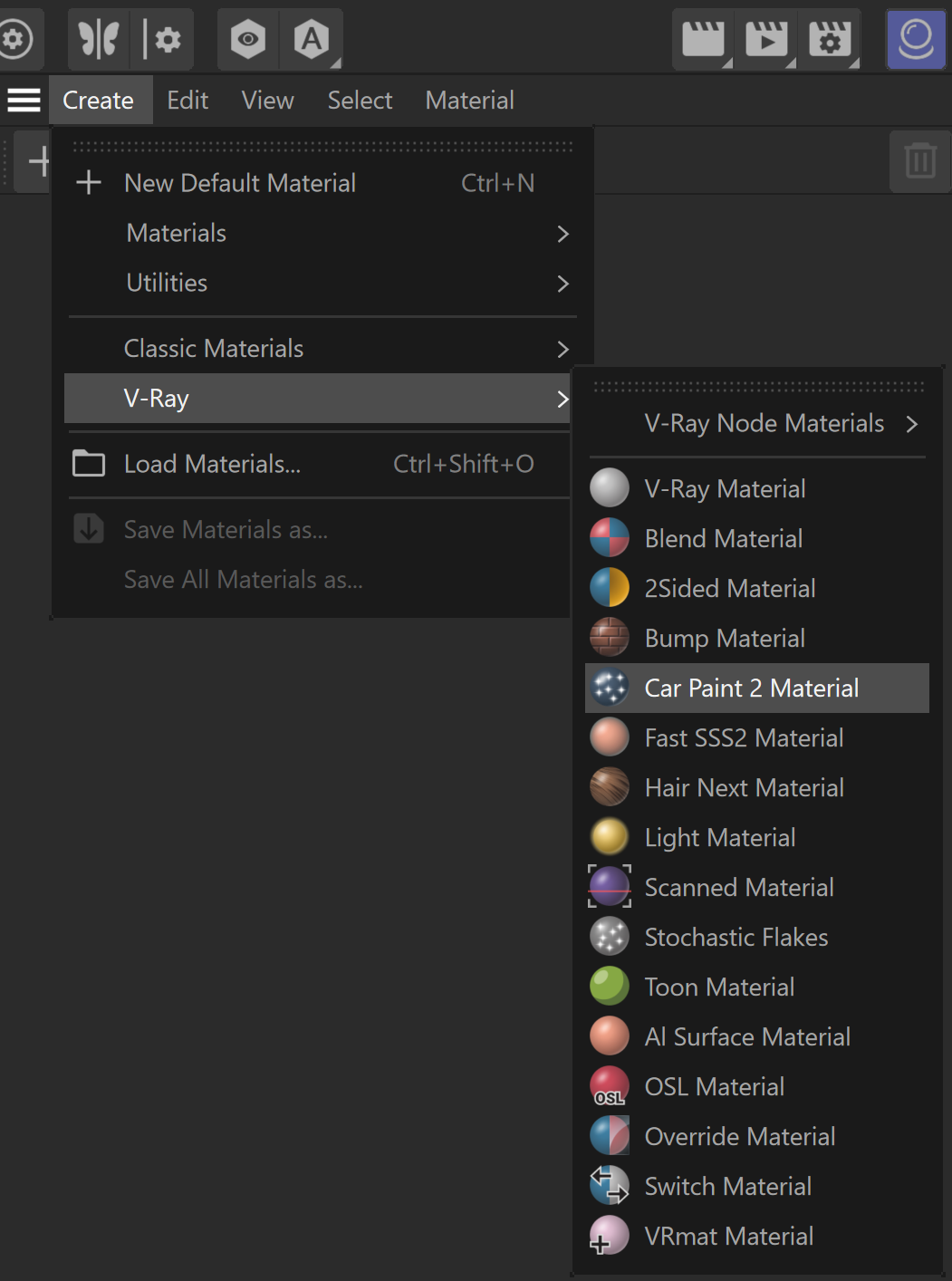Choose the 2Sided Material sphere icon
The image size is (952, 1281).
(610, 588)
